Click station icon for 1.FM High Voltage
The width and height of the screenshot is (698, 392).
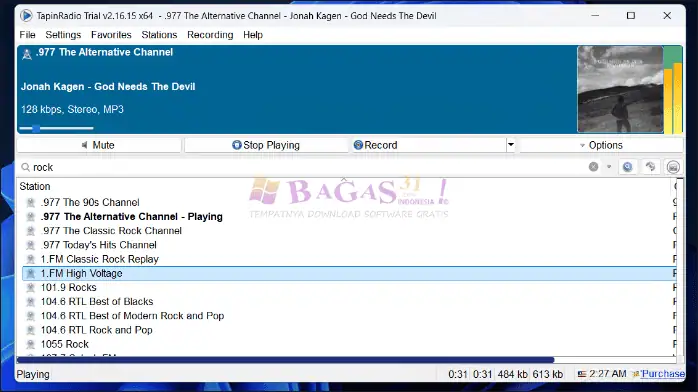tap(31, 274)
